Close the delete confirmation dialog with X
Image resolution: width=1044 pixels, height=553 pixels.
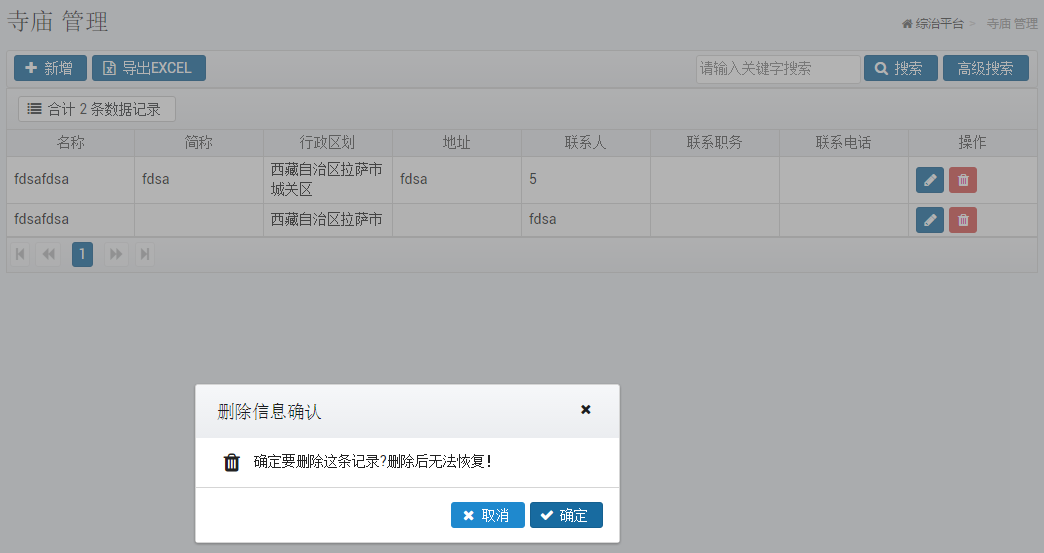585,409
